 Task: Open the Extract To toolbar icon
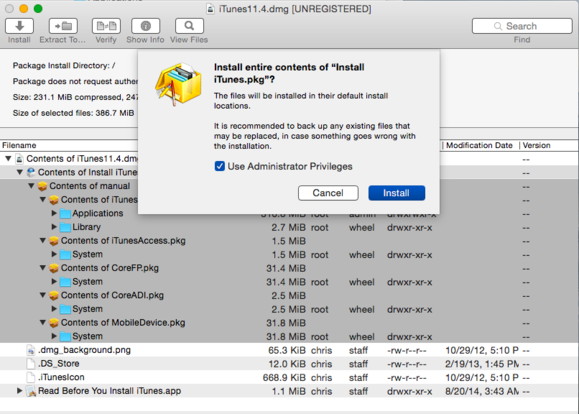(x=63, y=26)
